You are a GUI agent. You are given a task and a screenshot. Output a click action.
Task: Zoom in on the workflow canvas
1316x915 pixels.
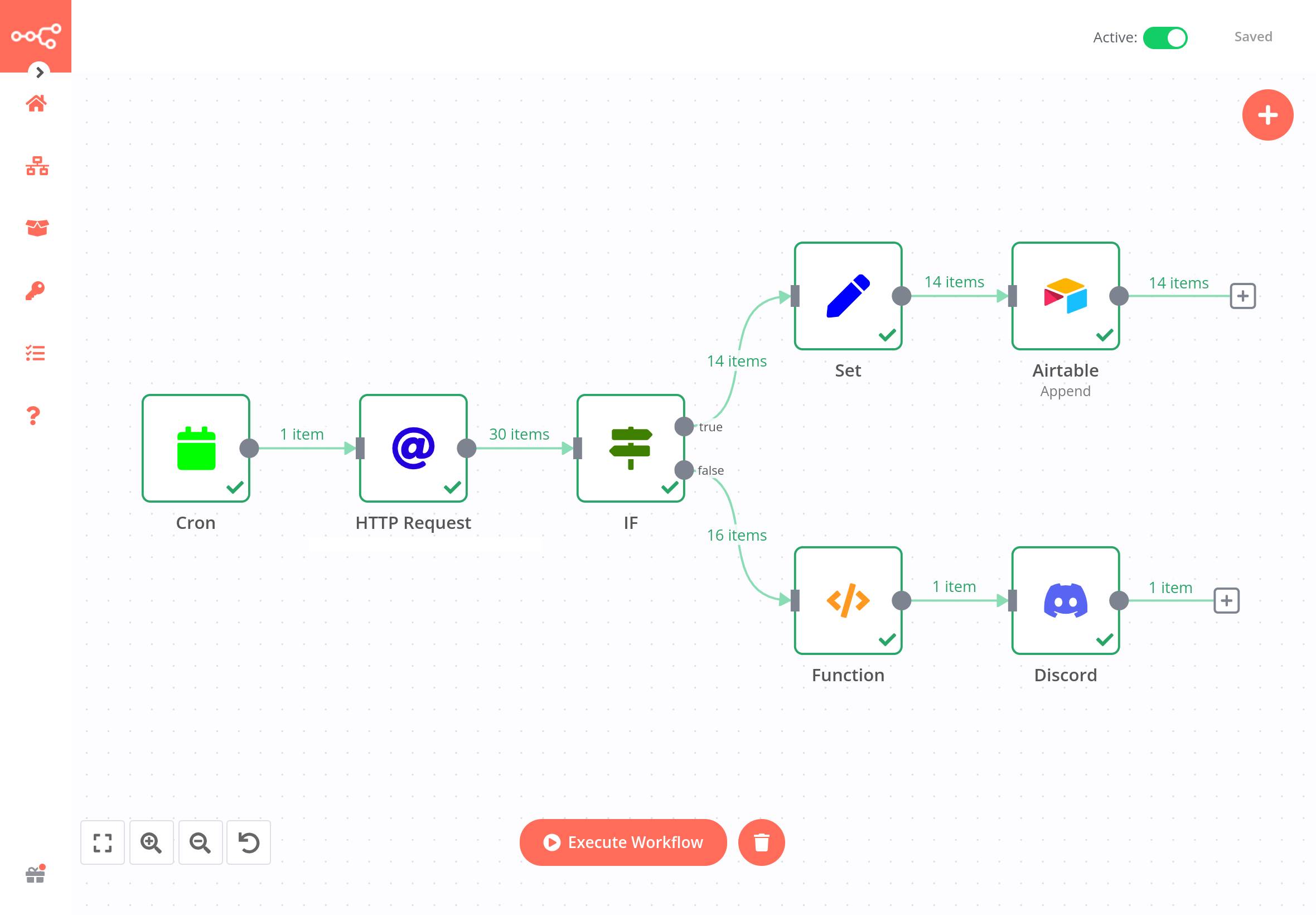click(151, 842)
